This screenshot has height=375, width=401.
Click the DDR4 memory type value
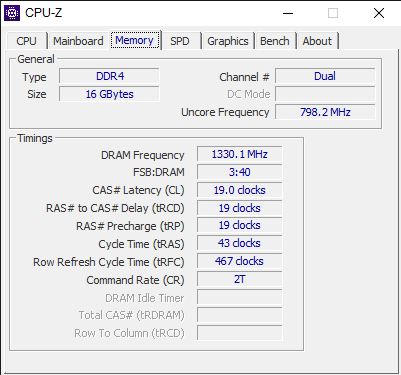[x=109, y=76]
